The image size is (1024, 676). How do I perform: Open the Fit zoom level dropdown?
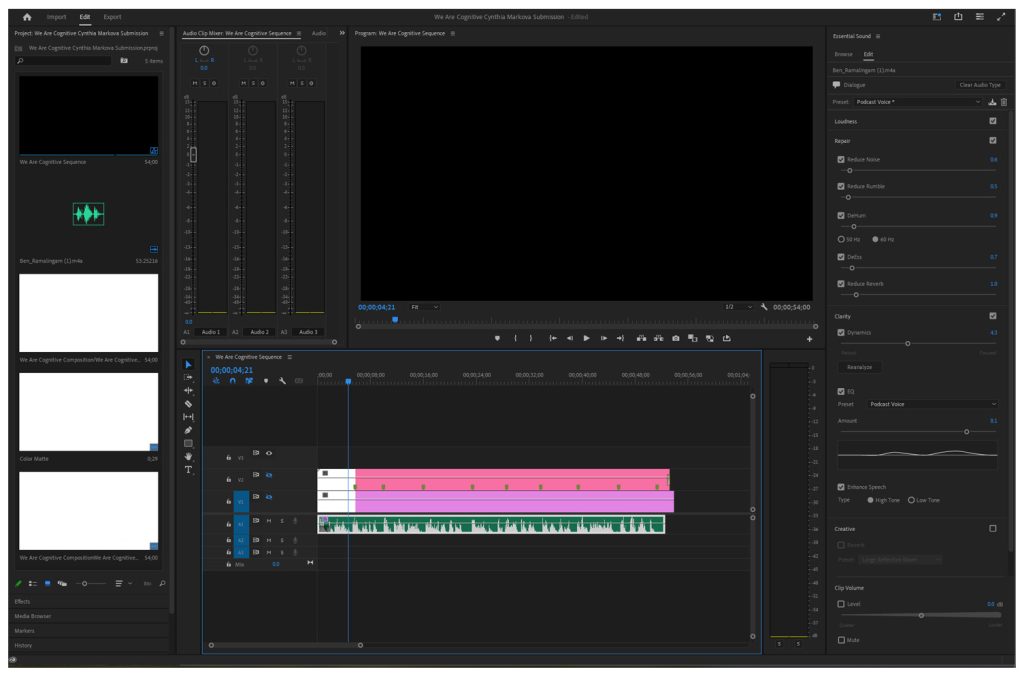point(426,307)
